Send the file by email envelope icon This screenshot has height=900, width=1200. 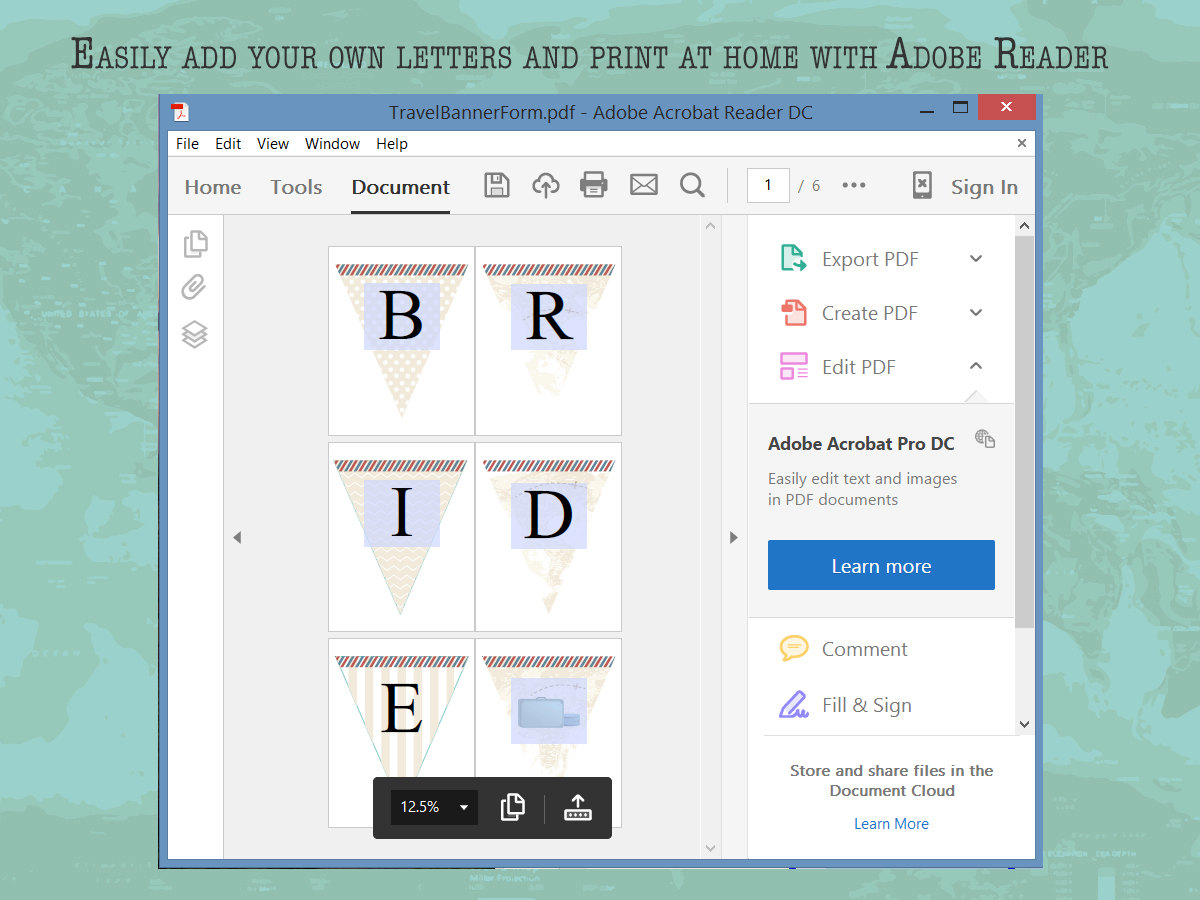(644, 185)
